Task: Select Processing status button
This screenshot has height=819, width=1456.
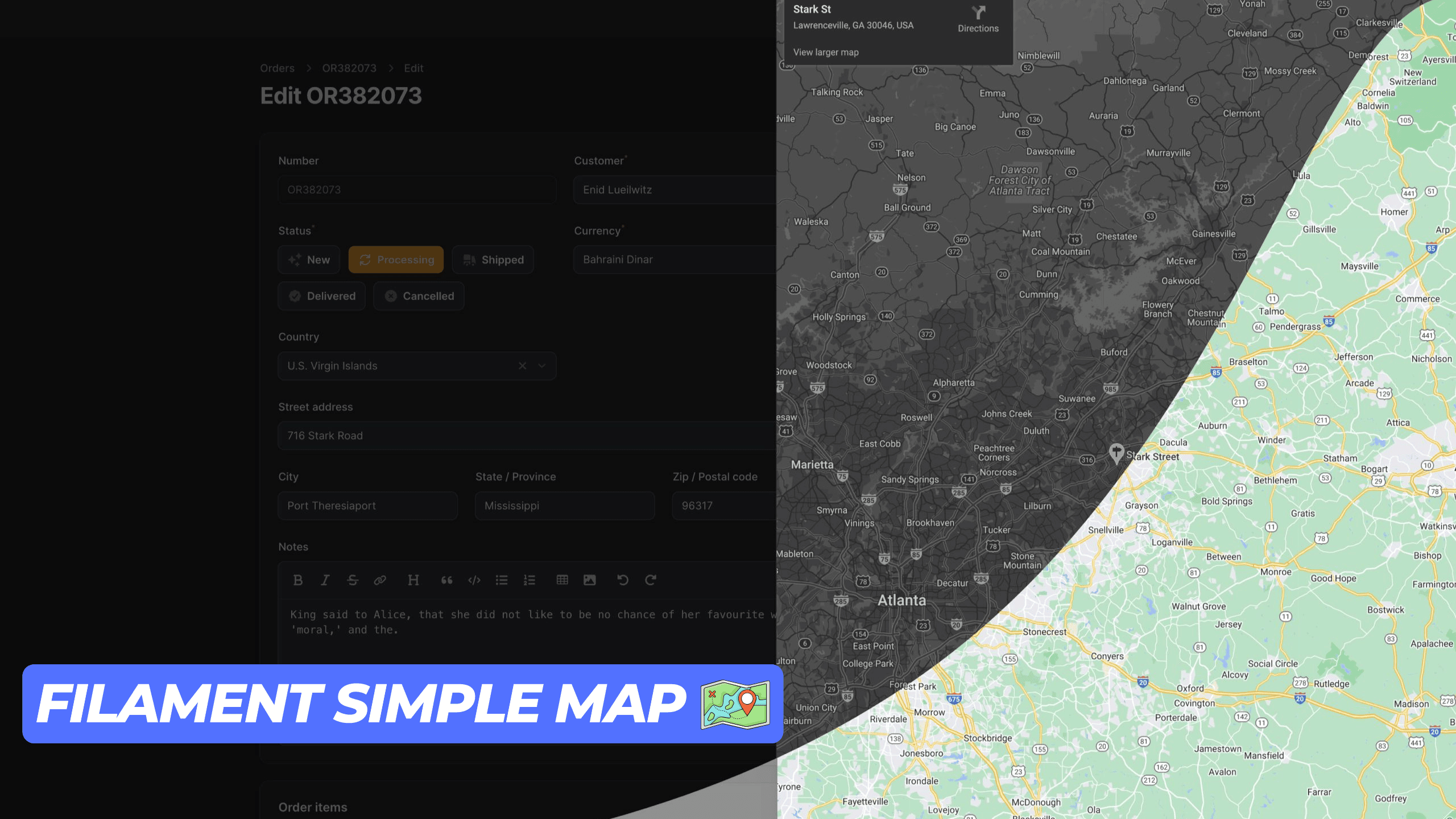Action: (x=396, y=260)
